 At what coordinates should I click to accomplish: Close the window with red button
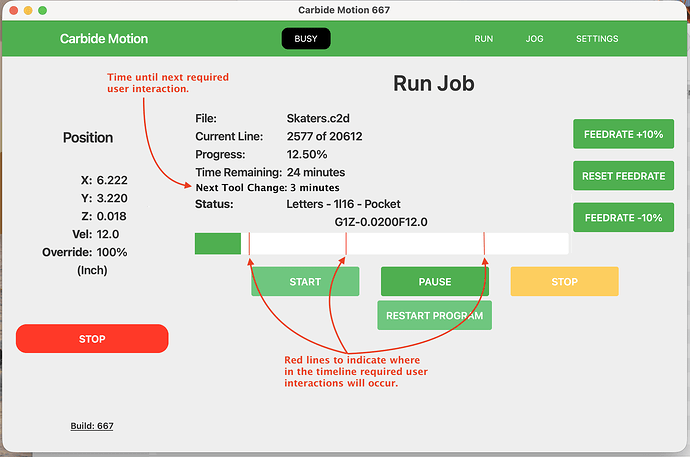pyautogui.click(x=14, y=10)
